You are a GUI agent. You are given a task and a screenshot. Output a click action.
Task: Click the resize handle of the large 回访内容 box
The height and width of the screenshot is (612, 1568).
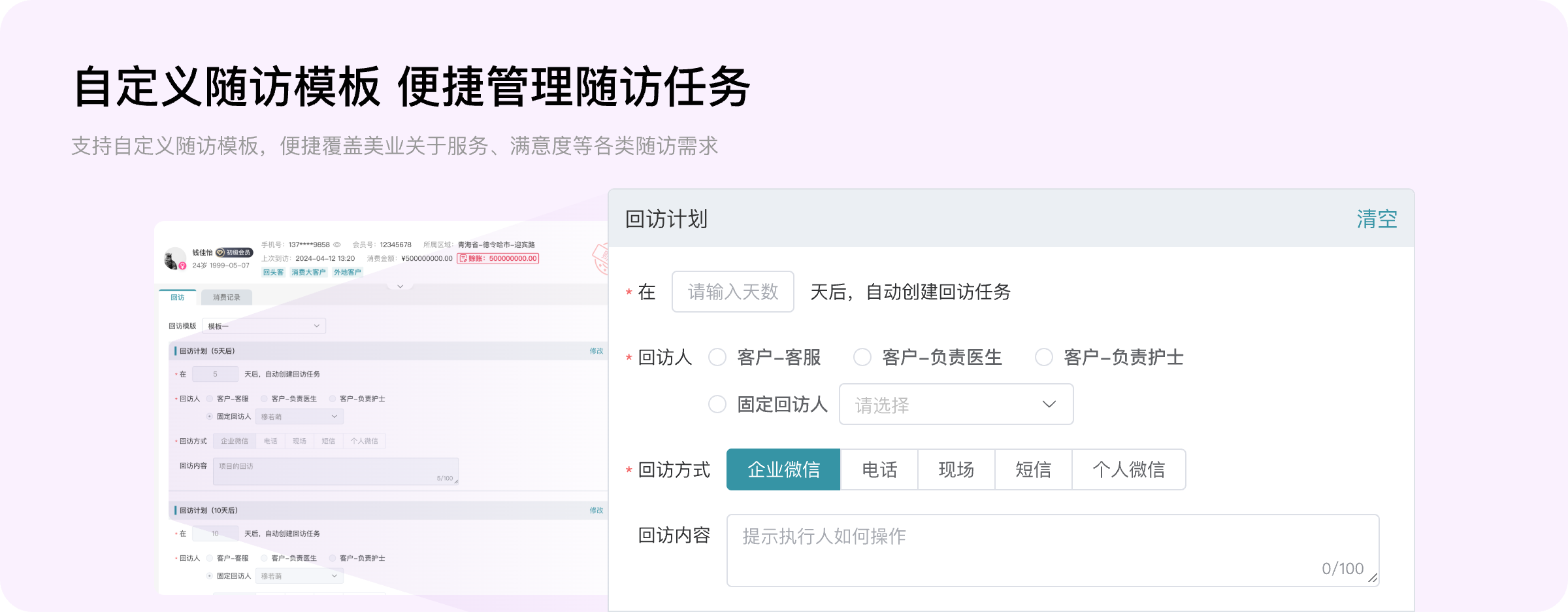click(x=1372, y=578)
